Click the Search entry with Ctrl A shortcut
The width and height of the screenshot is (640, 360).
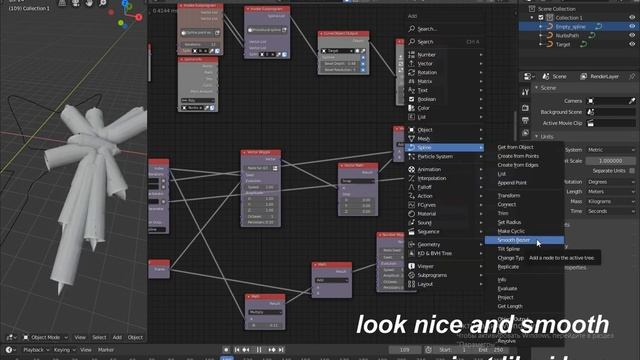(x=445, y=42)
